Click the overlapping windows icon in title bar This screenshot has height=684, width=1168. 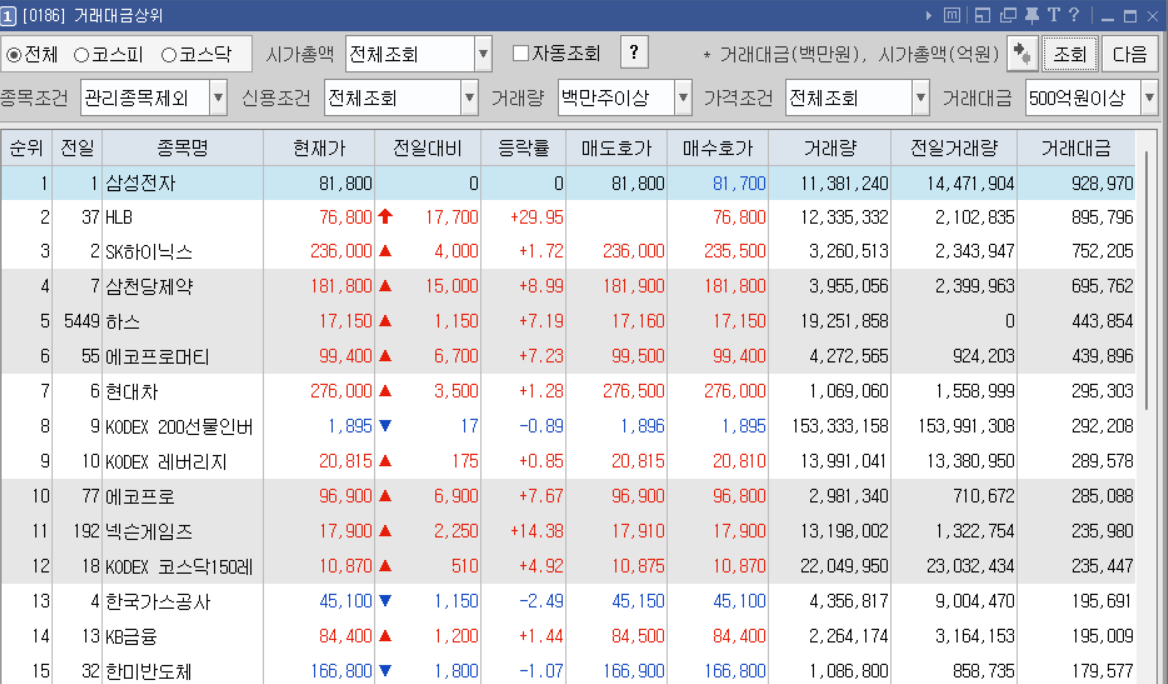coord(1009,15)
